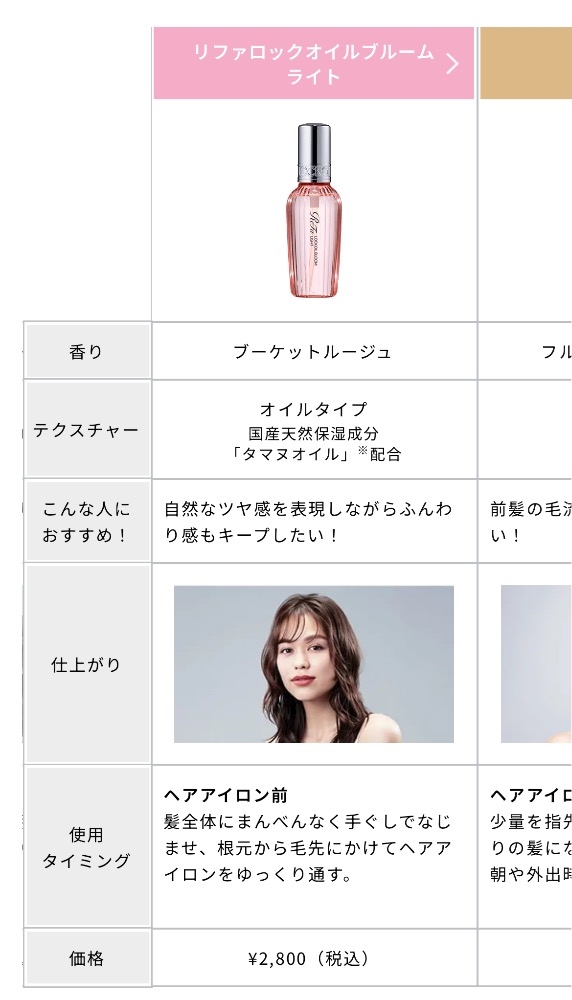
Task: Click the chevron arrow in pink header
Action: coord(452,64)
